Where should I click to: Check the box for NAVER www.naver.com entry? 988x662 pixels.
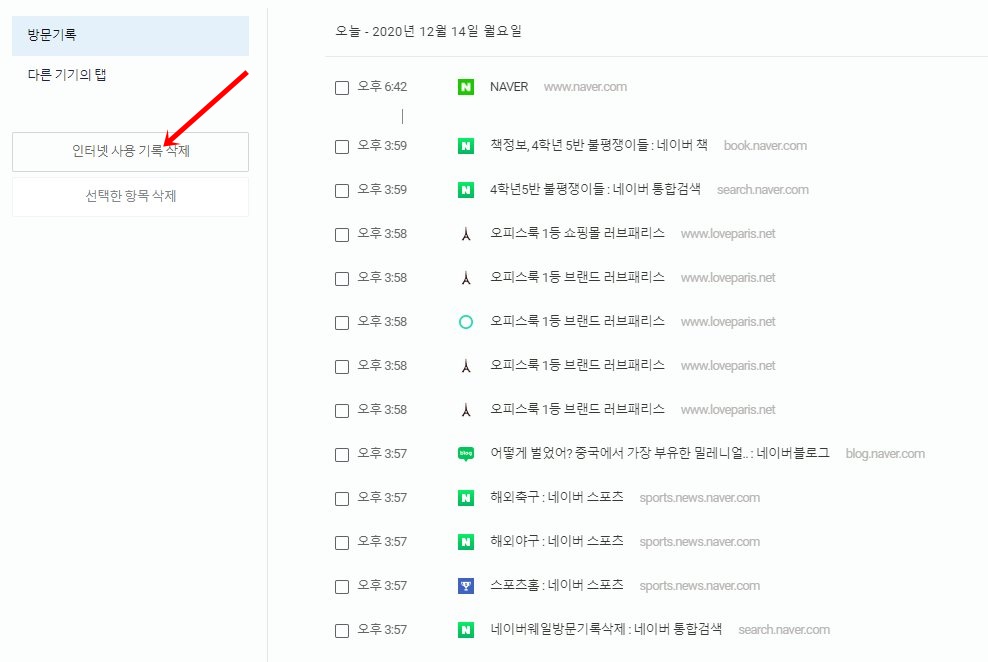(x=342, y=88)
